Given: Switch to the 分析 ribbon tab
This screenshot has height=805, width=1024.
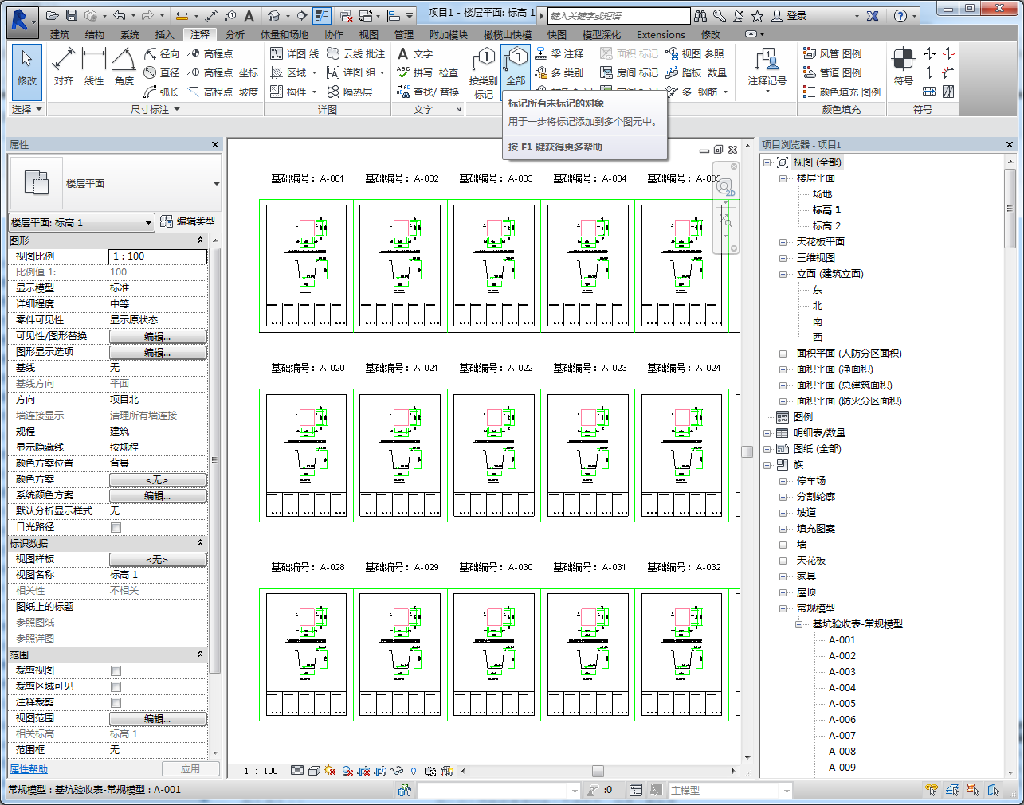Looking at the screenshot, I should coord(234,34).
